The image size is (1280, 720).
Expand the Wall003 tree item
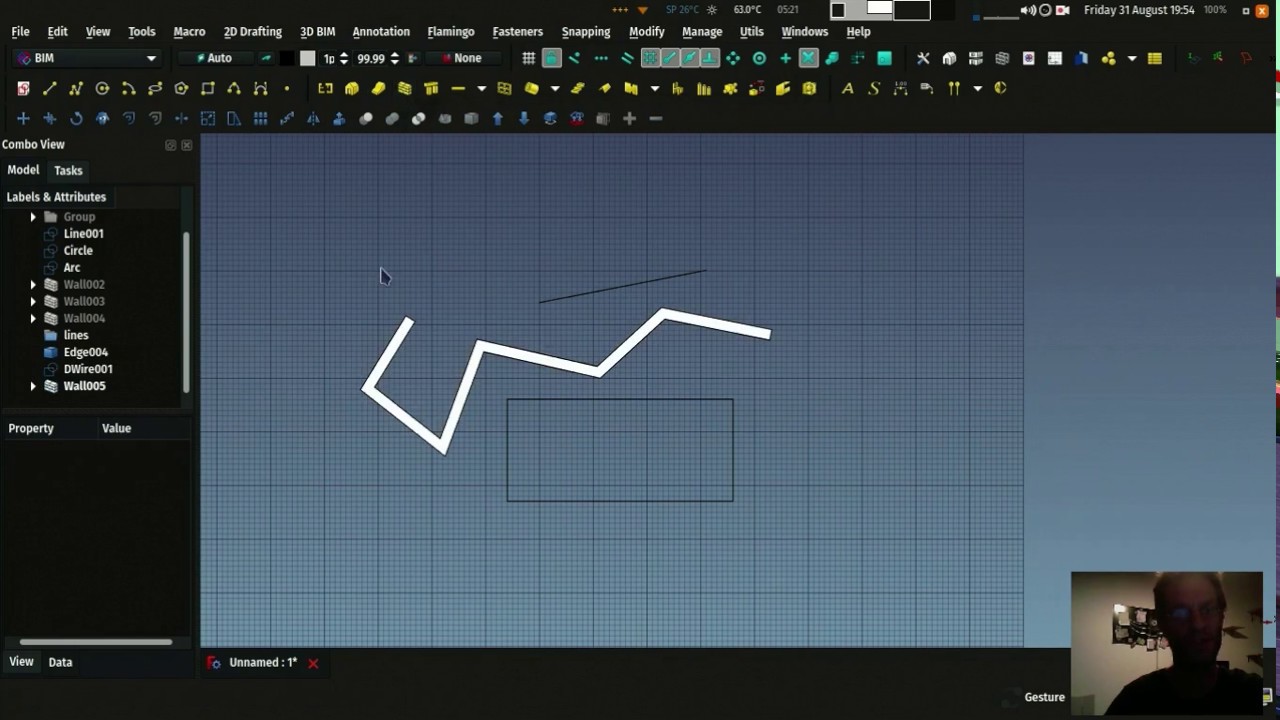coord(33,302)
